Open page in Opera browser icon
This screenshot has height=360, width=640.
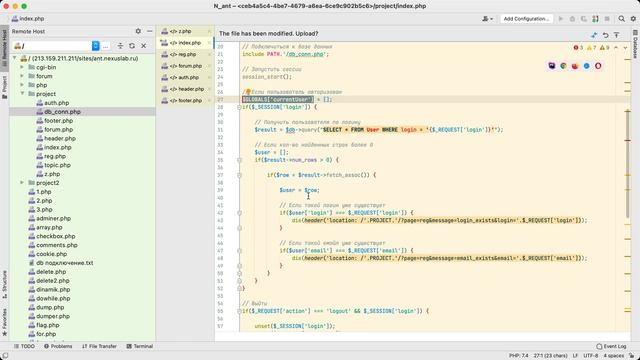598,66
